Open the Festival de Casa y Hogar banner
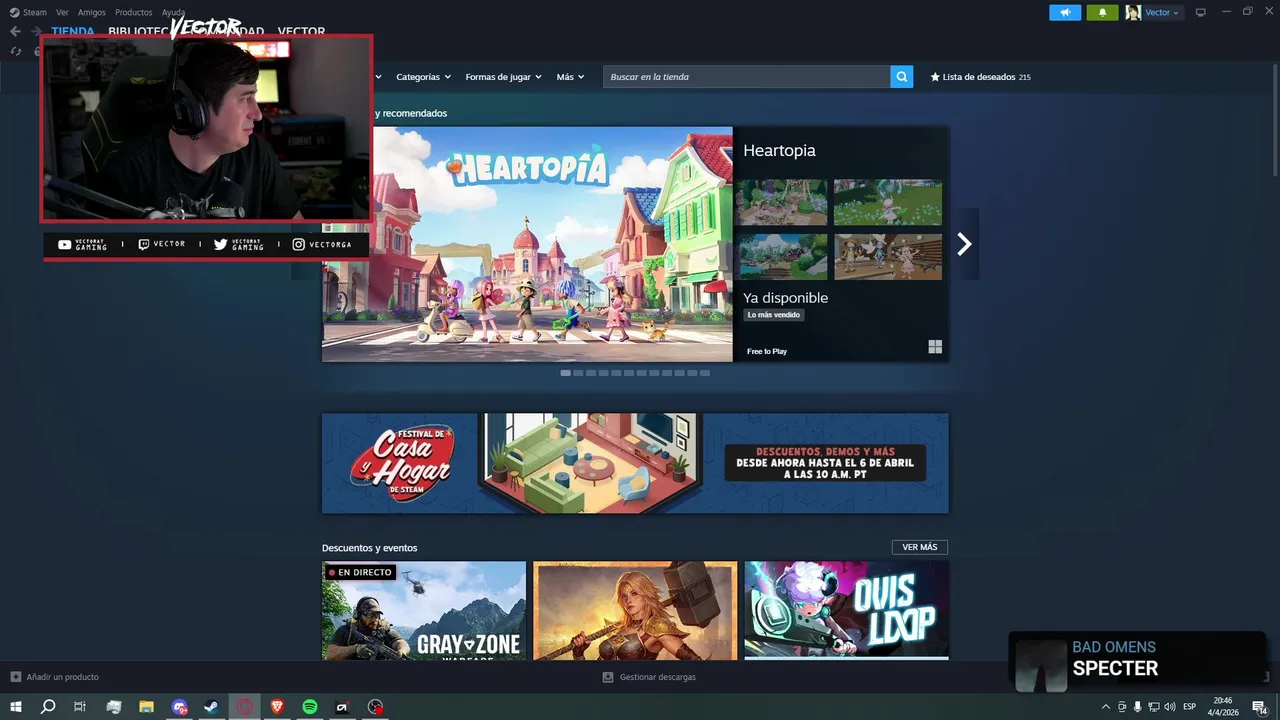The height and width of the screenshot is (720, 1280). pos(635,463)
